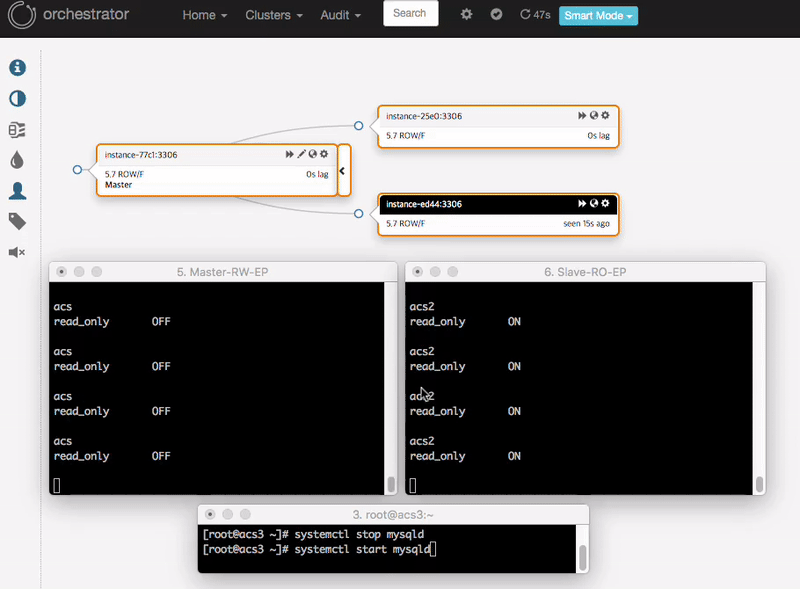Open the info icon in left sidebar
The image size is (800, 589).
pos(17,67)
